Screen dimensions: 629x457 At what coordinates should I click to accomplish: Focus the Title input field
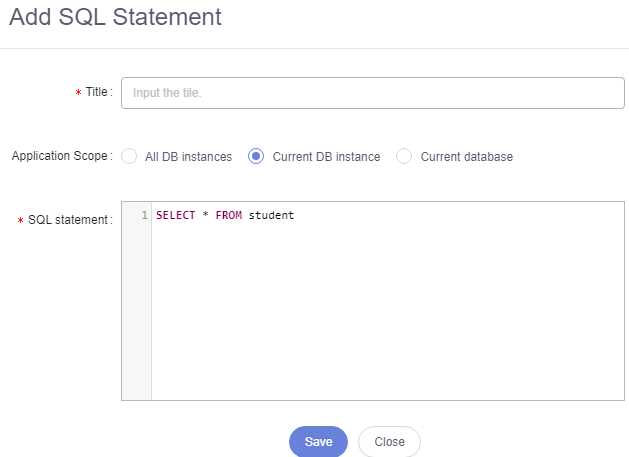point(373,93)
